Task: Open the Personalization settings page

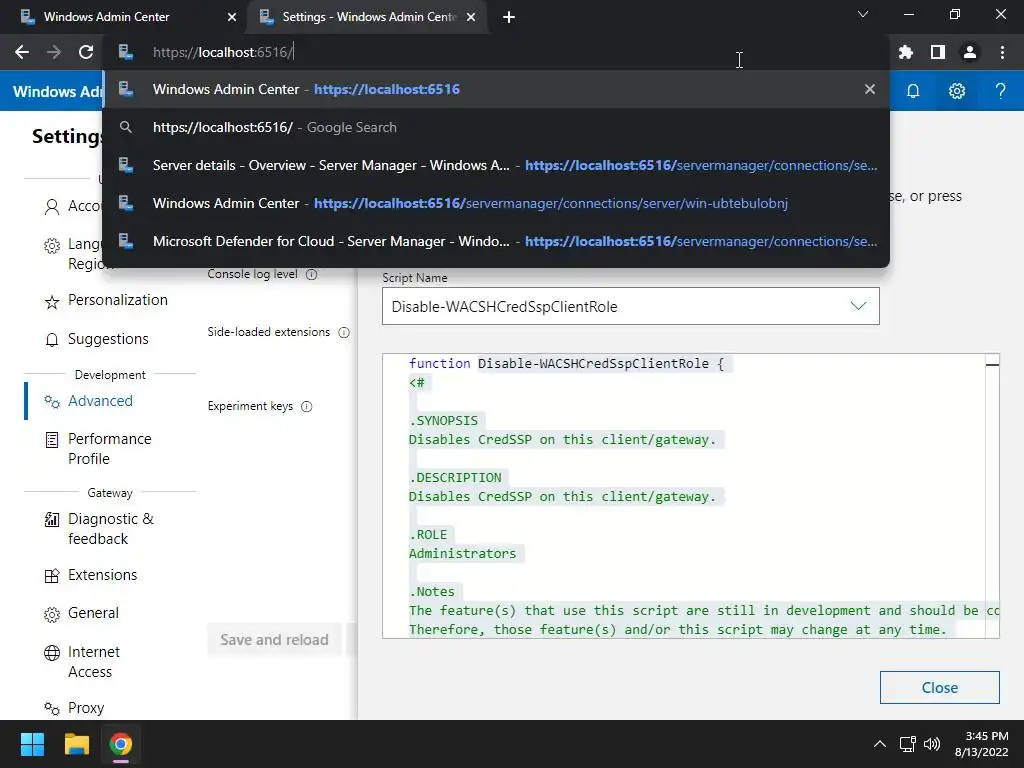Action: (118, 300)
